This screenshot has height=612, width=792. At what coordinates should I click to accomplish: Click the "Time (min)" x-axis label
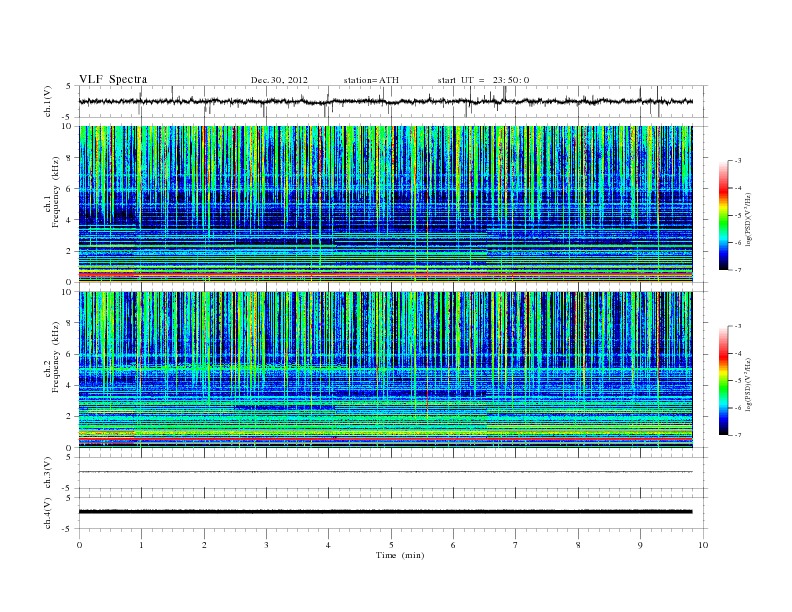tap(400, 555)
